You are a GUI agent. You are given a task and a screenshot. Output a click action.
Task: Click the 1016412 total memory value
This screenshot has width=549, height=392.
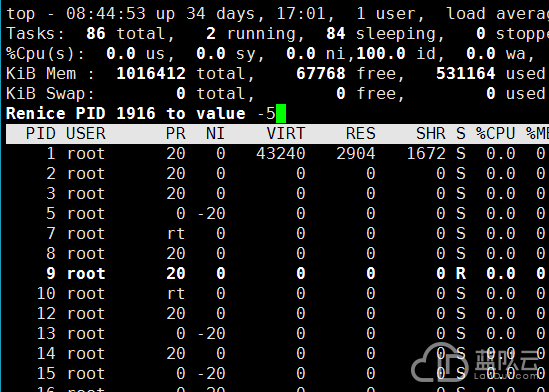(151, 74)
